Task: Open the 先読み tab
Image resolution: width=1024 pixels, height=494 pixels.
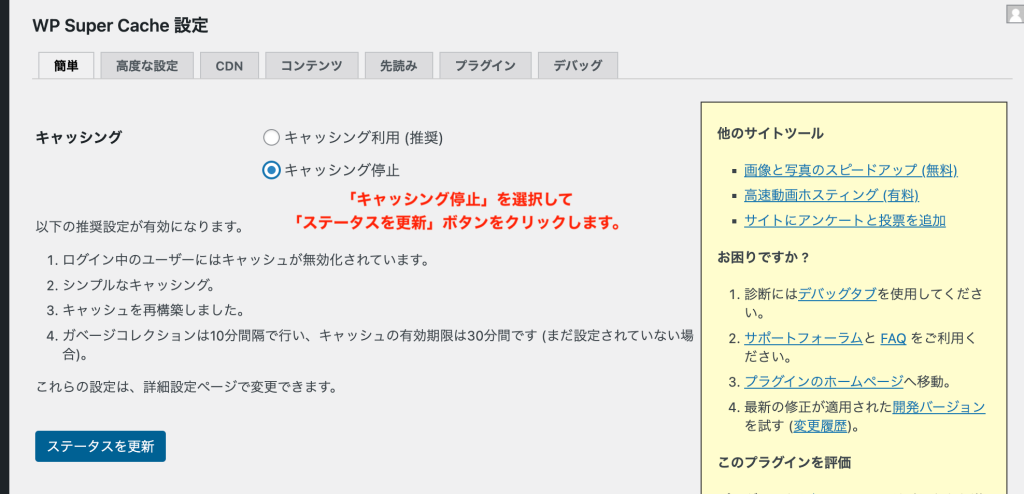Action: (398, 65)
